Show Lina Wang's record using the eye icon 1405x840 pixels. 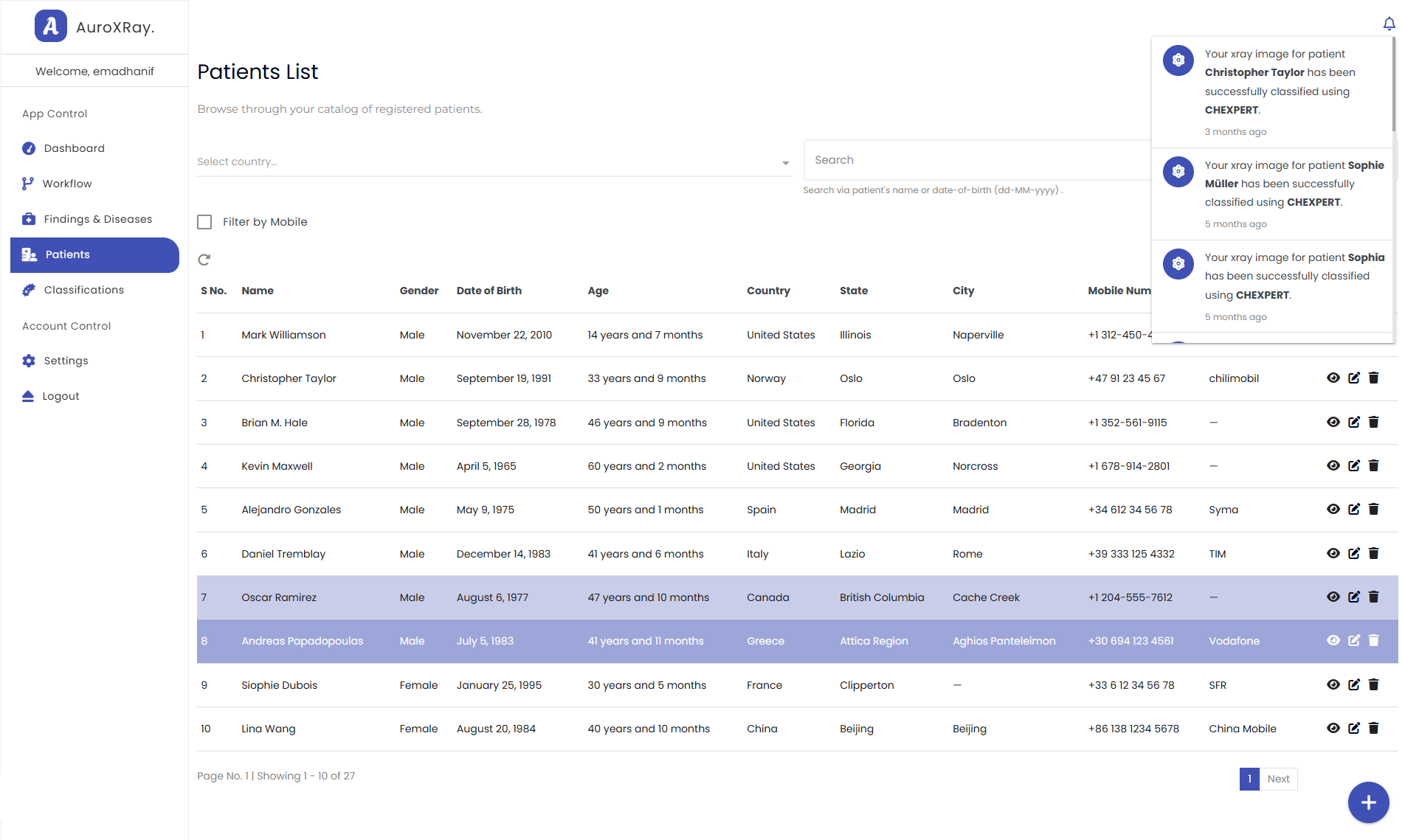click(1333, 728)
